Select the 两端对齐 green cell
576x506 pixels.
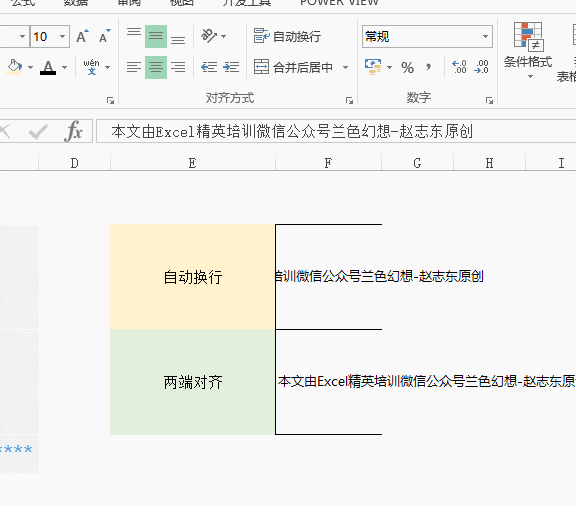pos(192,382)
